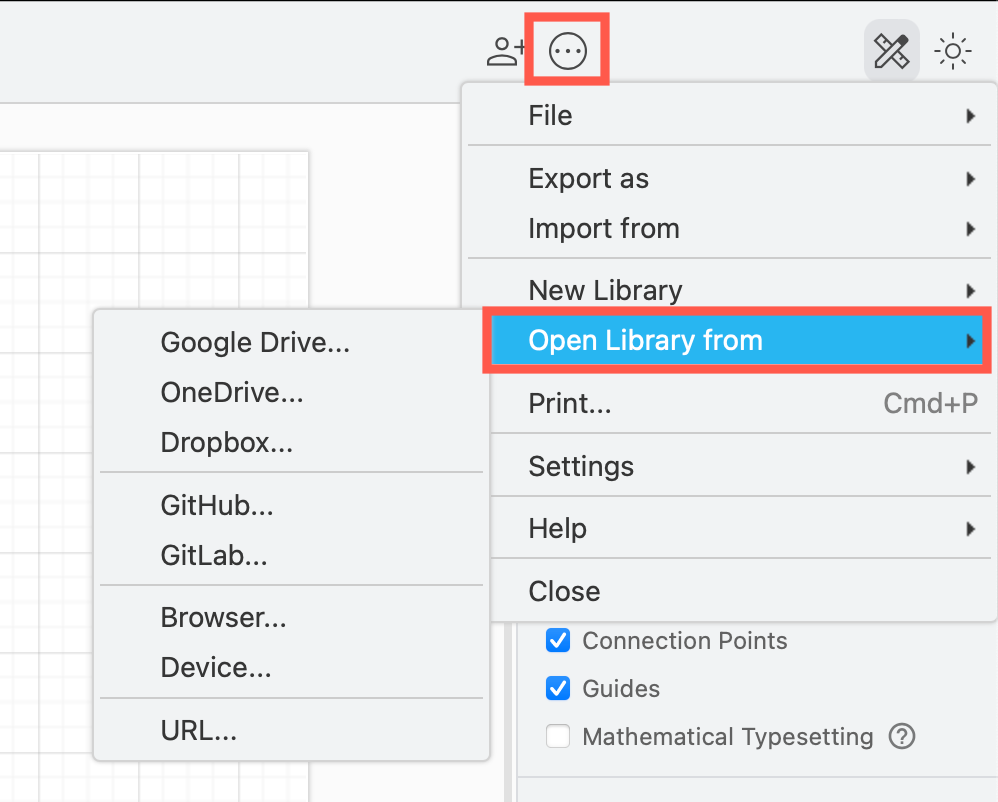Viewport: 998px width, 802px height.
Task: Click the light theme sun icon
Action: pyautogui.click(x=952, y=50)
